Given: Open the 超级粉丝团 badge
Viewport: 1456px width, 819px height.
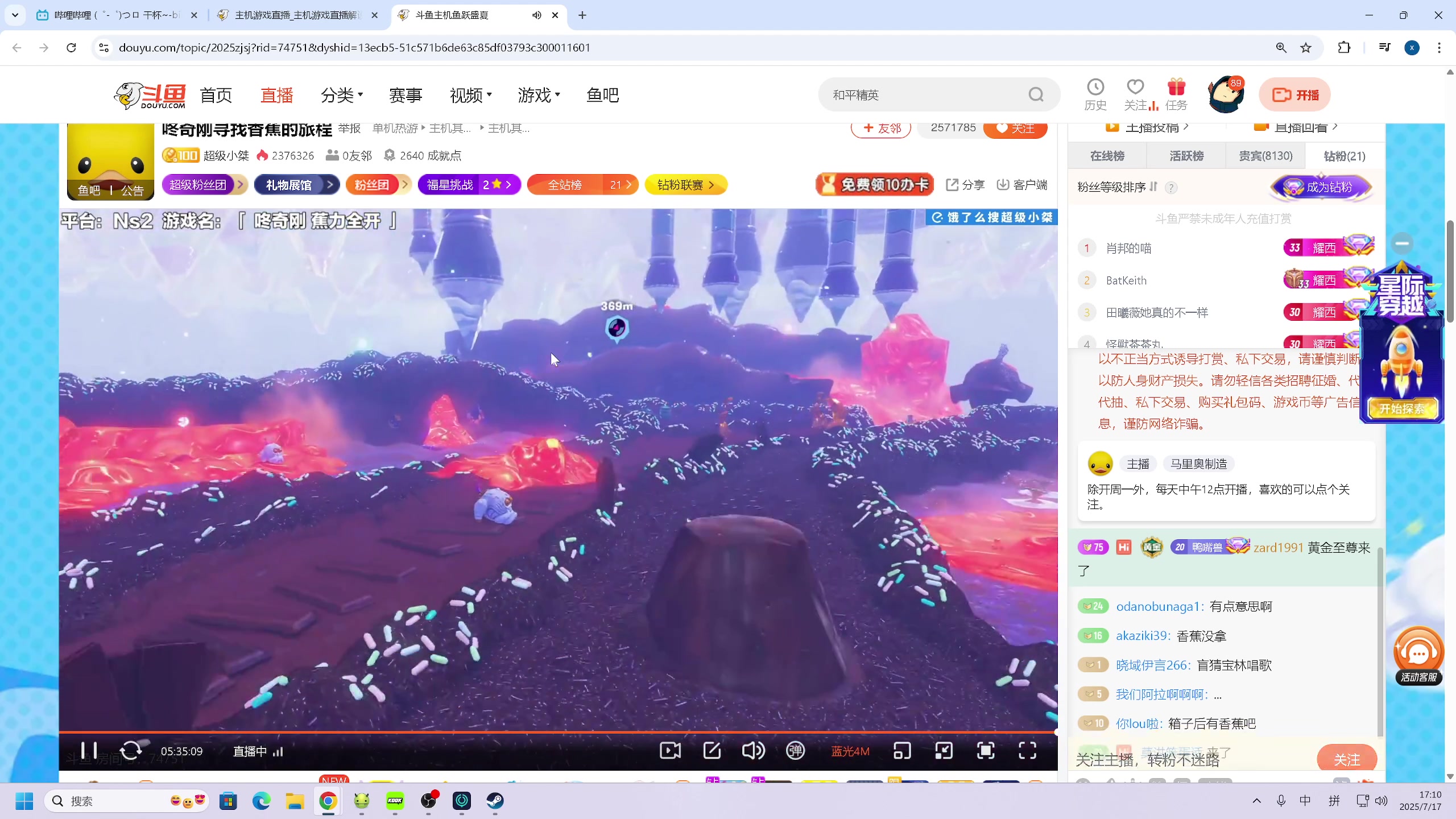Looking at the screenshot, I should tap(205, 185).
